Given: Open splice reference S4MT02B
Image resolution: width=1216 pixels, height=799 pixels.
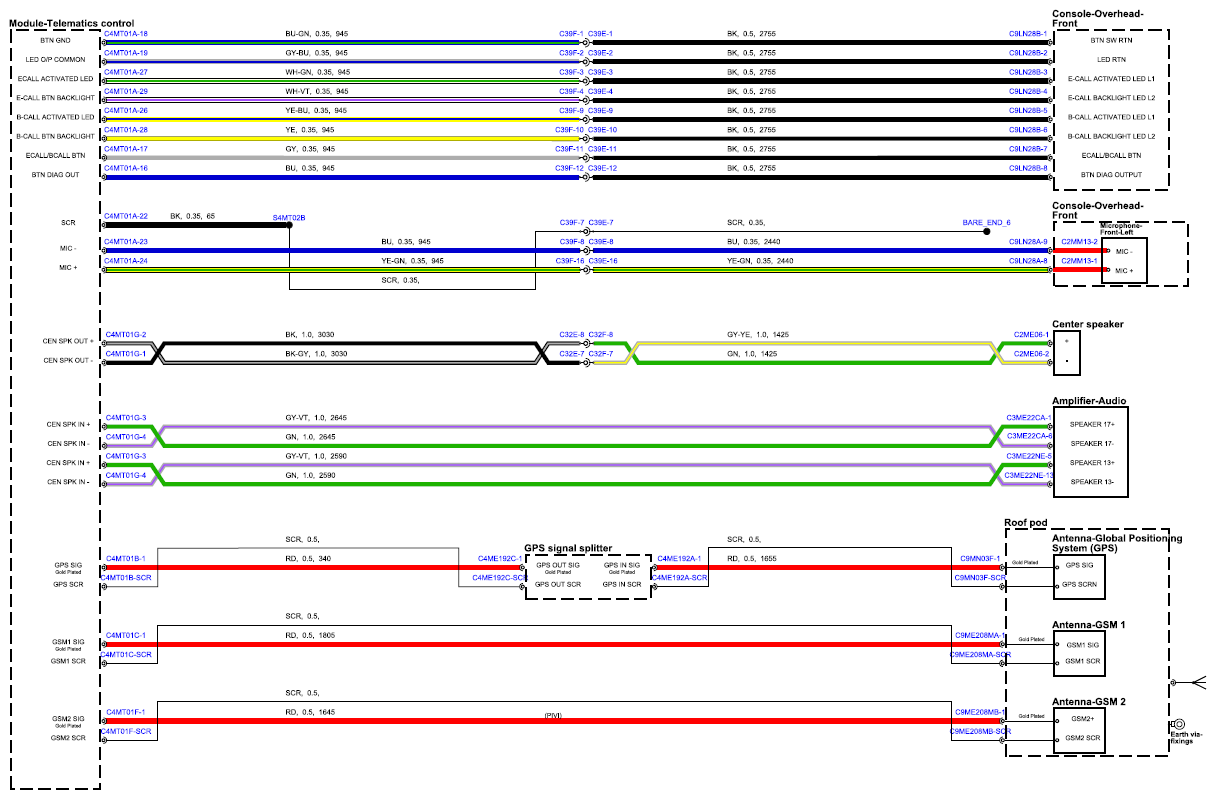Looking at the screenshot, I should 289,216.
